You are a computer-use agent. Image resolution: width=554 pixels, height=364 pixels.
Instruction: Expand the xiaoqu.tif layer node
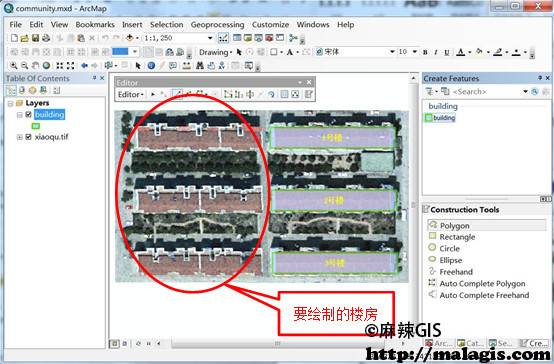(x=20, y=137)
